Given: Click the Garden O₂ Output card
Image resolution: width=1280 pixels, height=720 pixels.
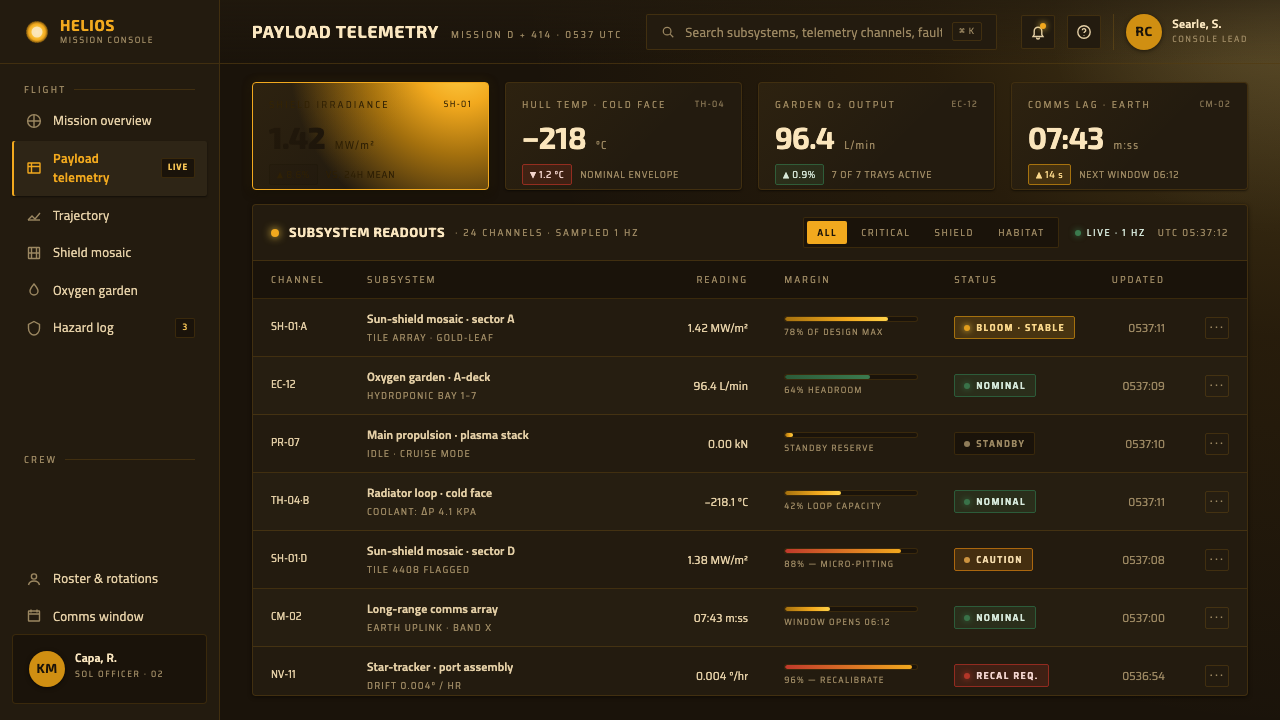Looking at the screenshot, I should (x=876, y=136).
